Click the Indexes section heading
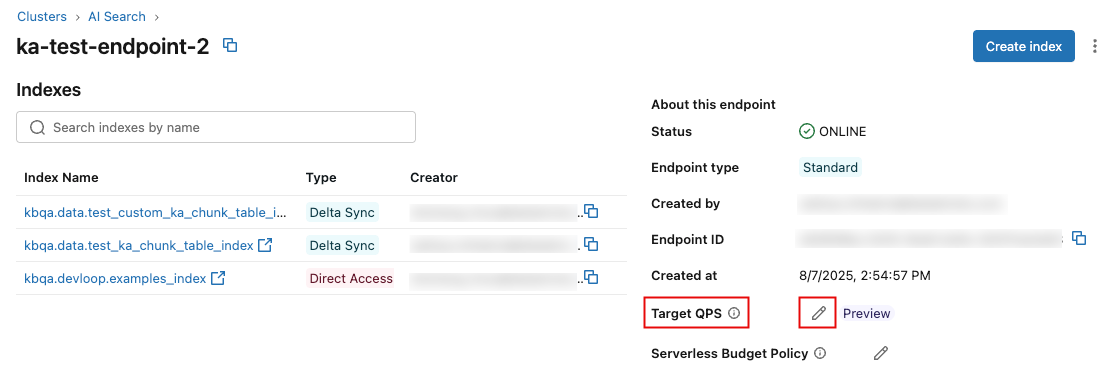 pyautogui.click(x=49, y=90)
